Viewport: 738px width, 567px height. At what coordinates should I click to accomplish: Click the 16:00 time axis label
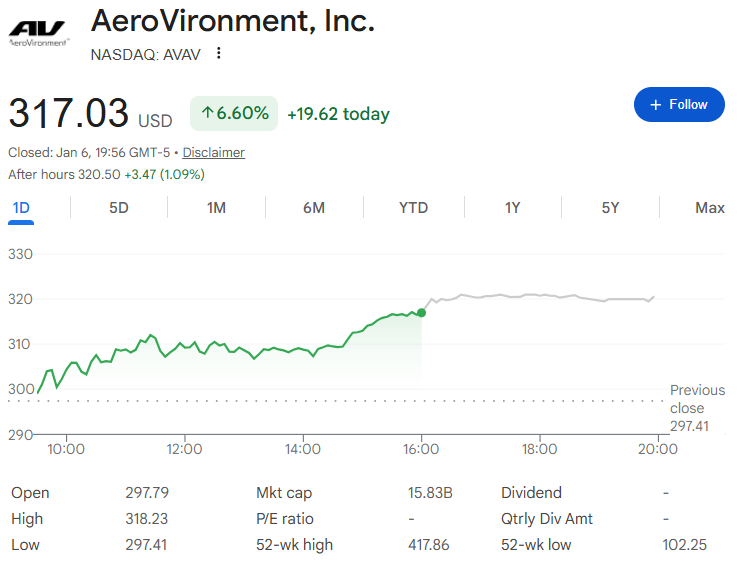[421, 449]
